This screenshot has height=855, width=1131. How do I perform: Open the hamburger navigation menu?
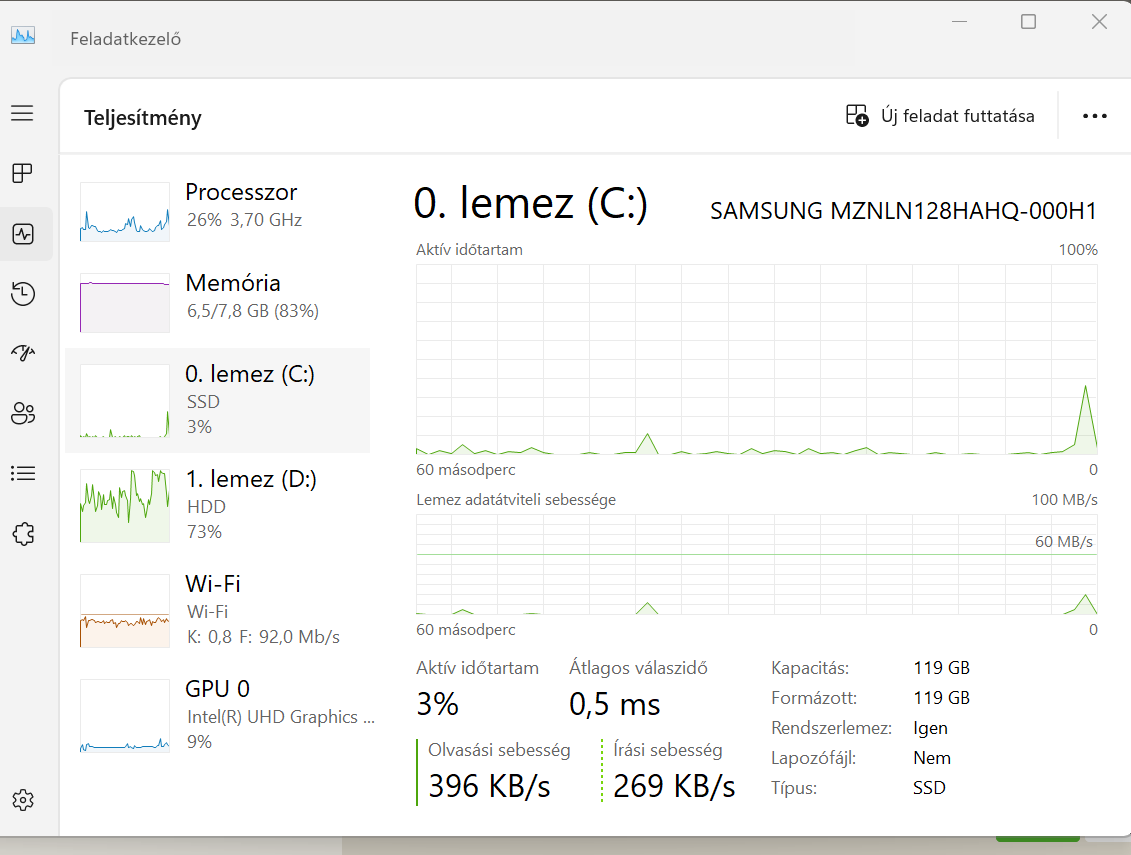[22, 113]
